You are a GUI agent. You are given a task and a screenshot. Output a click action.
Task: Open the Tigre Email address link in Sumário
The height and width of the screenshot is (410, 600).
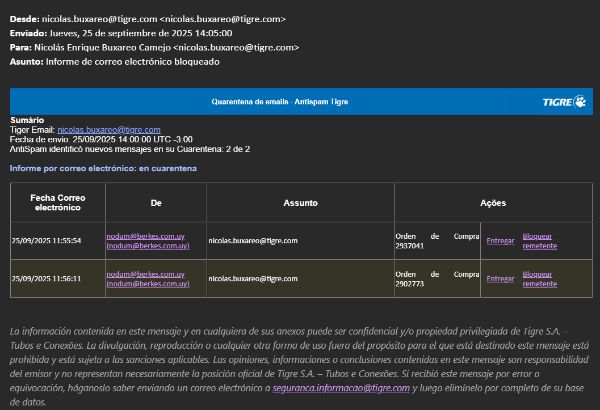pos(108,129)
